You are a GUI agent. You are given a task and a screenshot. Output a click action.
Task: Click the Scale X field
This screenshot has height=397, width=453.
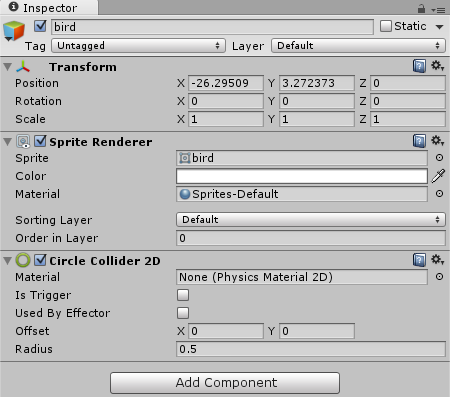tap(226, 119)
